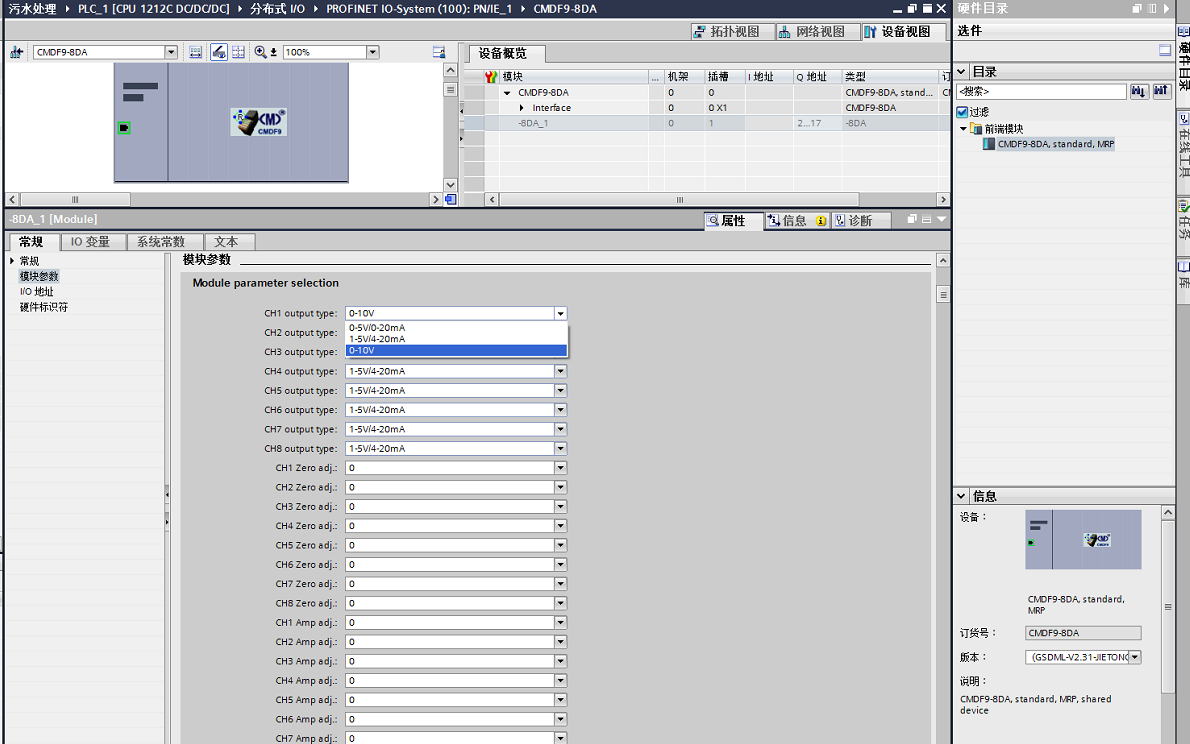Select CMDF9-8DA, standard, MRP catalog item

pyautogui.click(x=1055, y=144)
